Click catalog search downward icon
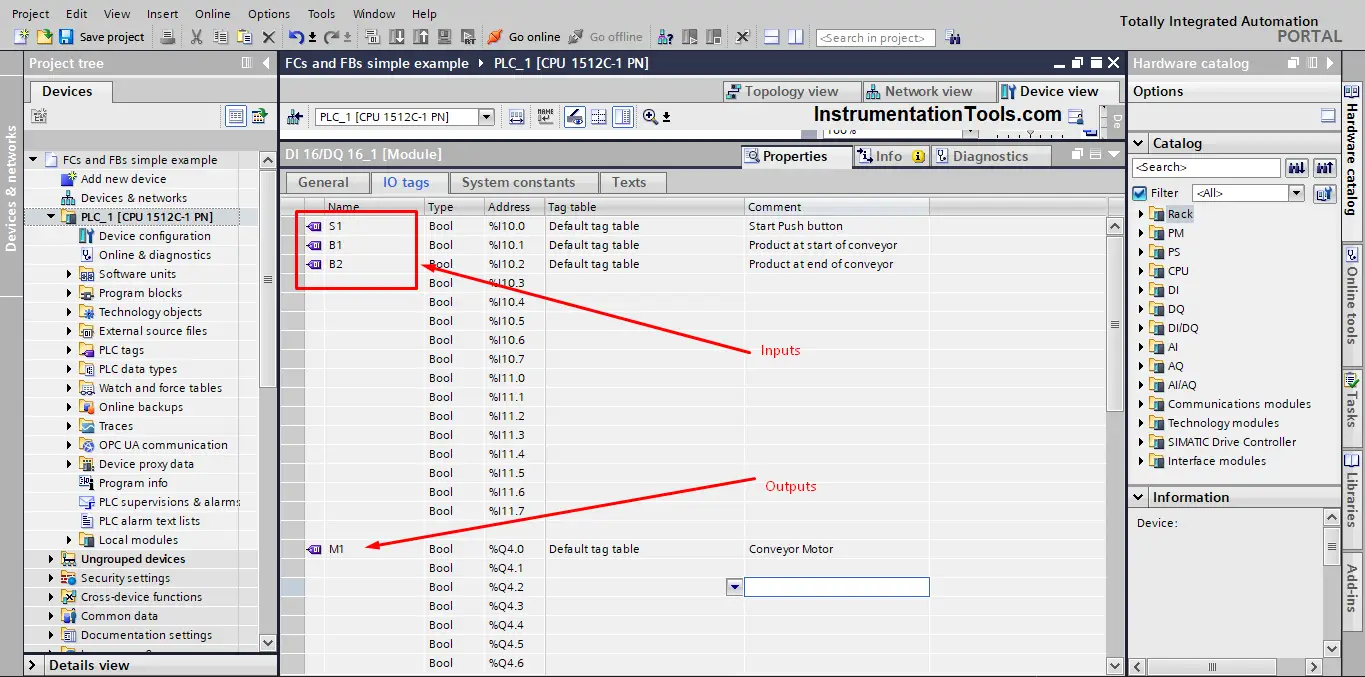 (x=1297, y=168)
